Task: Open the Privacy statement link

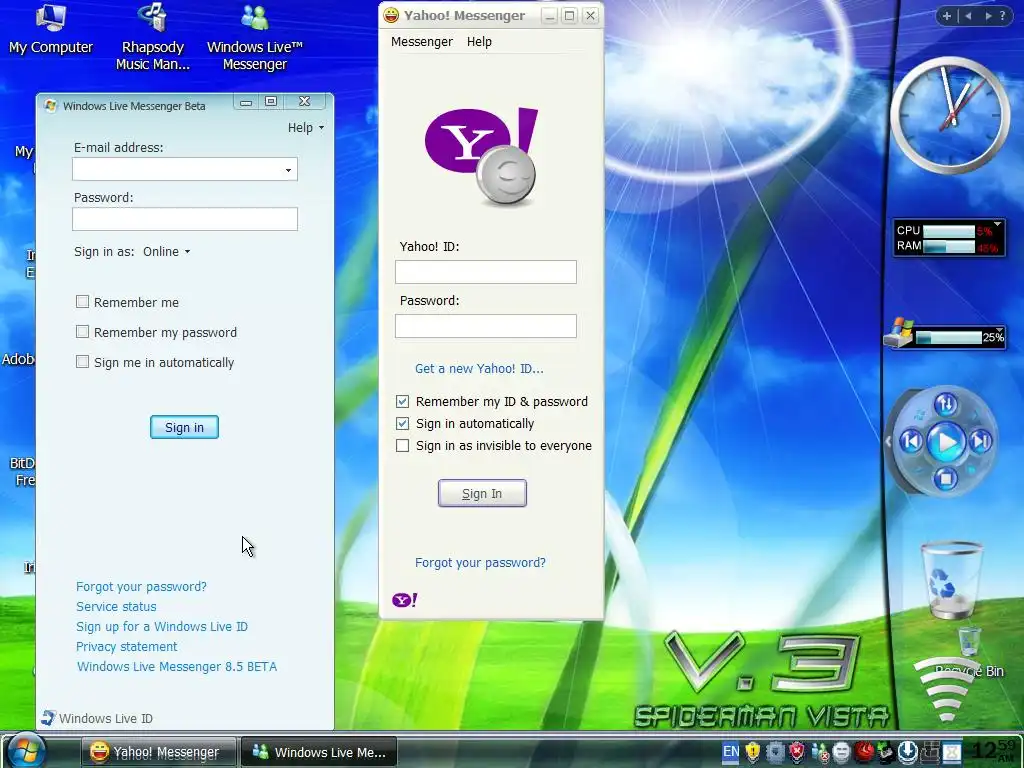Action: click(126, 646)
